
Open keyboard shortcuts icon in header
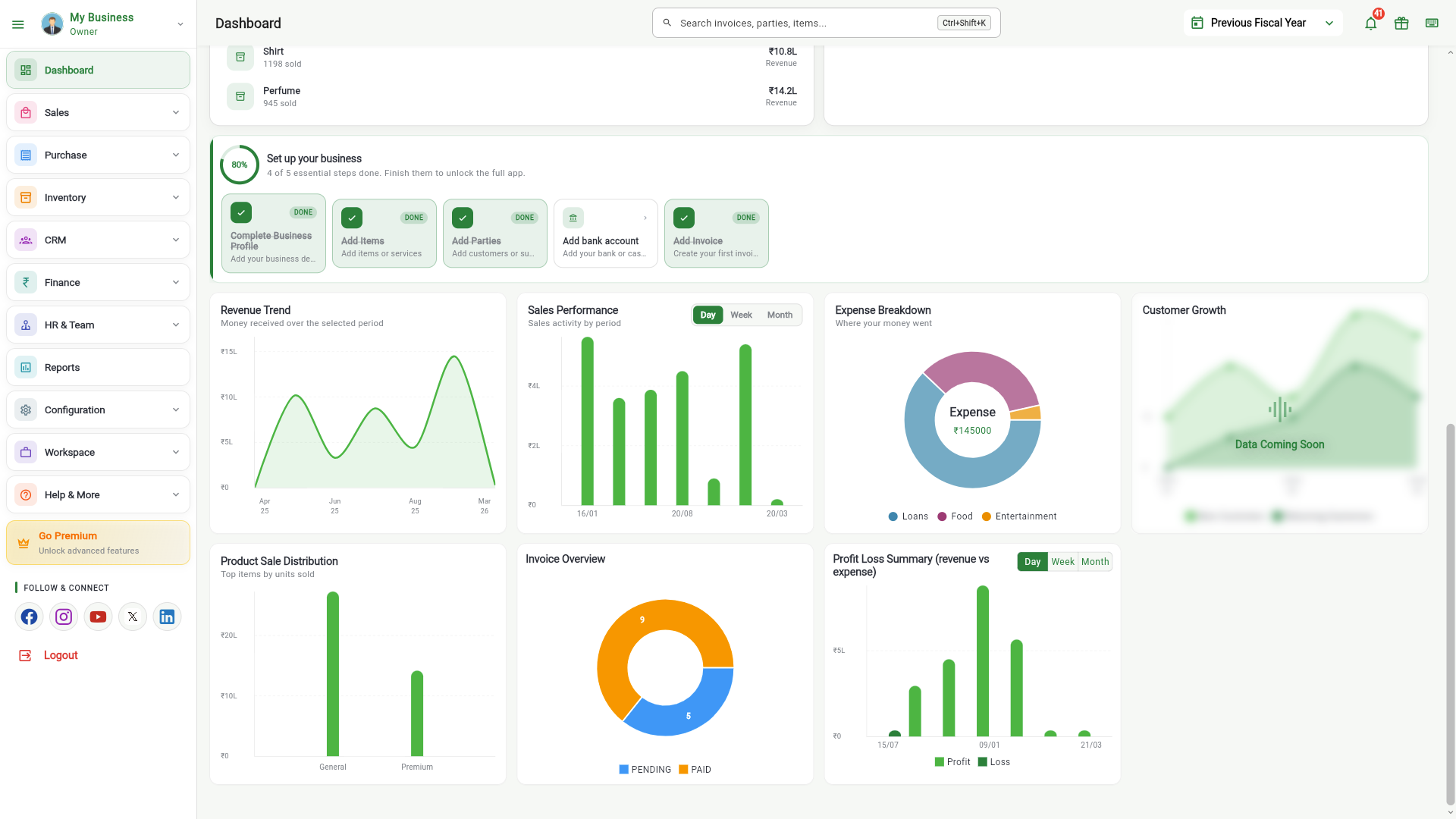[1432, 24]
